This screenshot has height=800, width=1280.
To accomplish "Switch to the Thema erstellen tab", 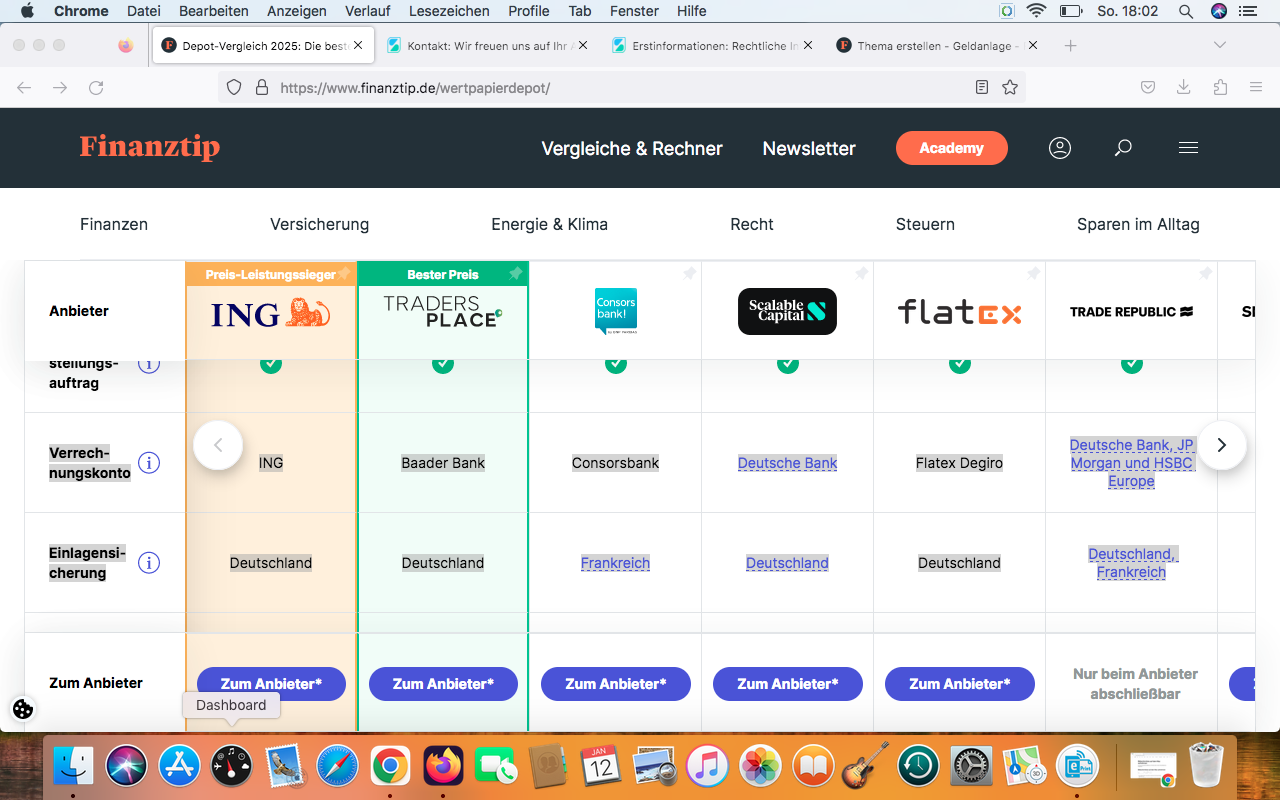I will pos(936,46).
